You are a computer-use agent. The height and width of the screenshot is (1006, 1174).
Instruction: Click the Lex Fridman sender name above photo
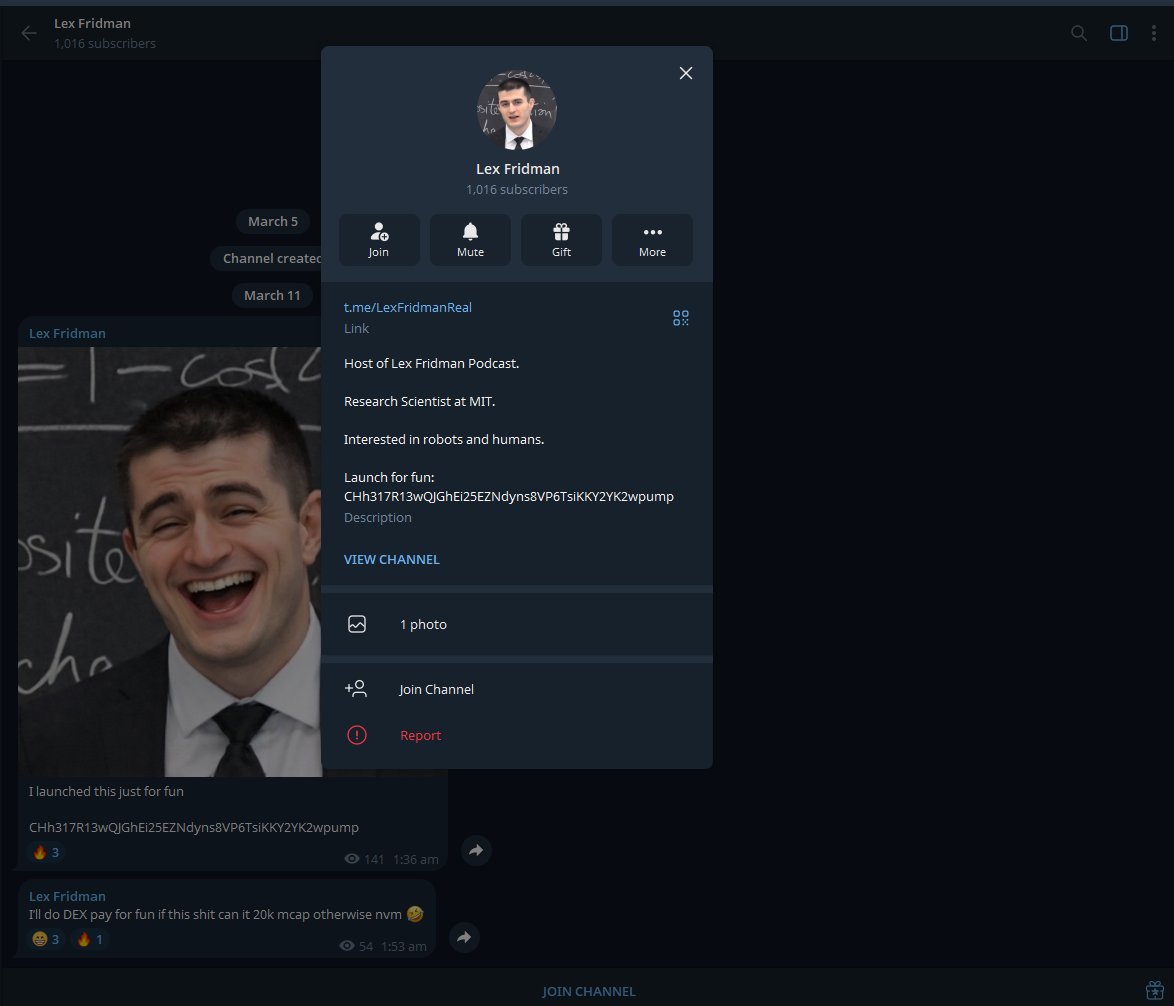(x=67, y=333)
